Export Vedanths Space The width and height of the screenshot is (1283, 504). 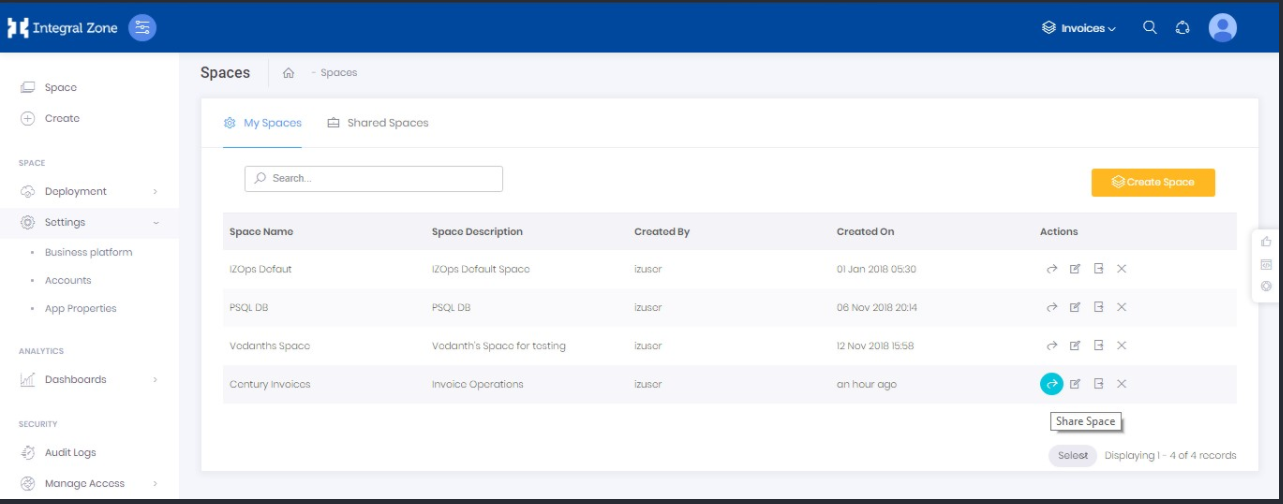[1098, 345]
